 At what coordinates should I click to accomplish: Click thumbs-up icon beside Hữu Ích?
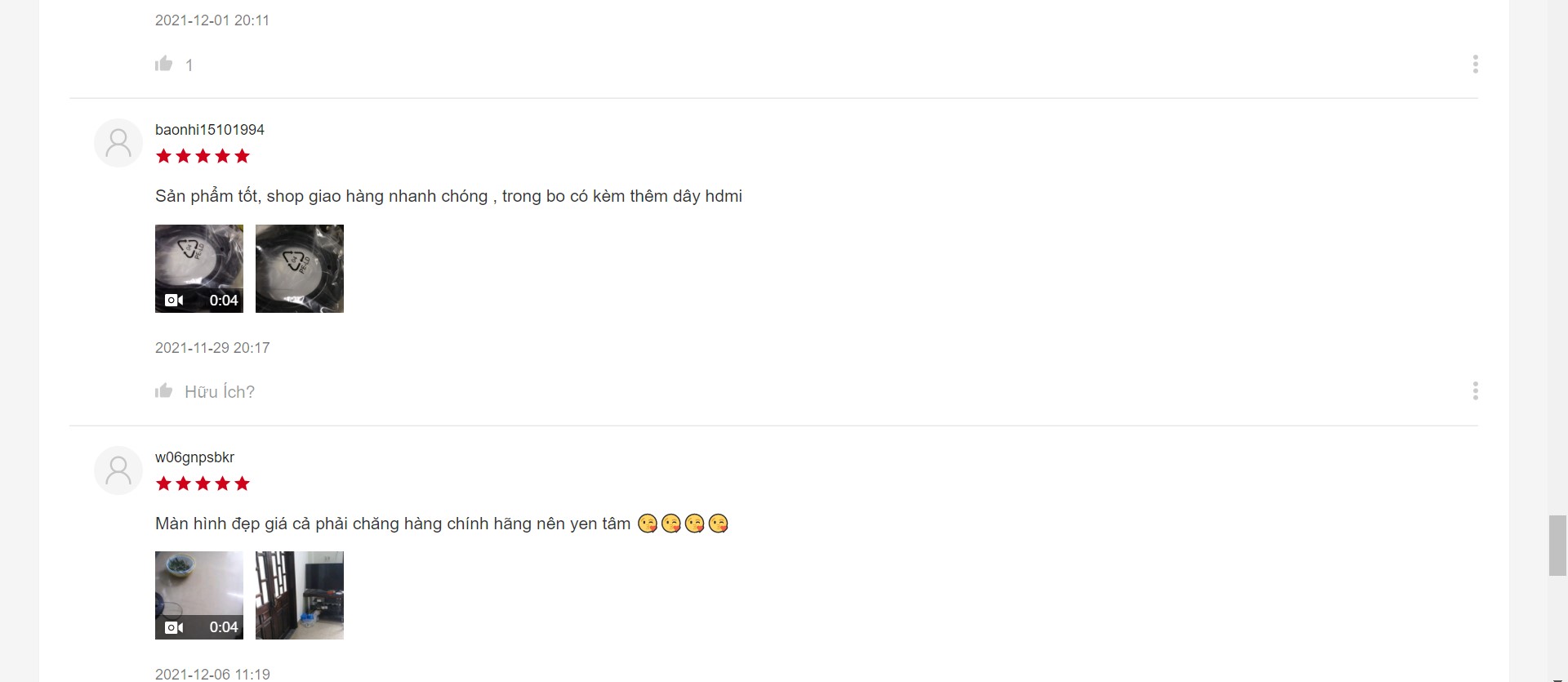(164, 391)
